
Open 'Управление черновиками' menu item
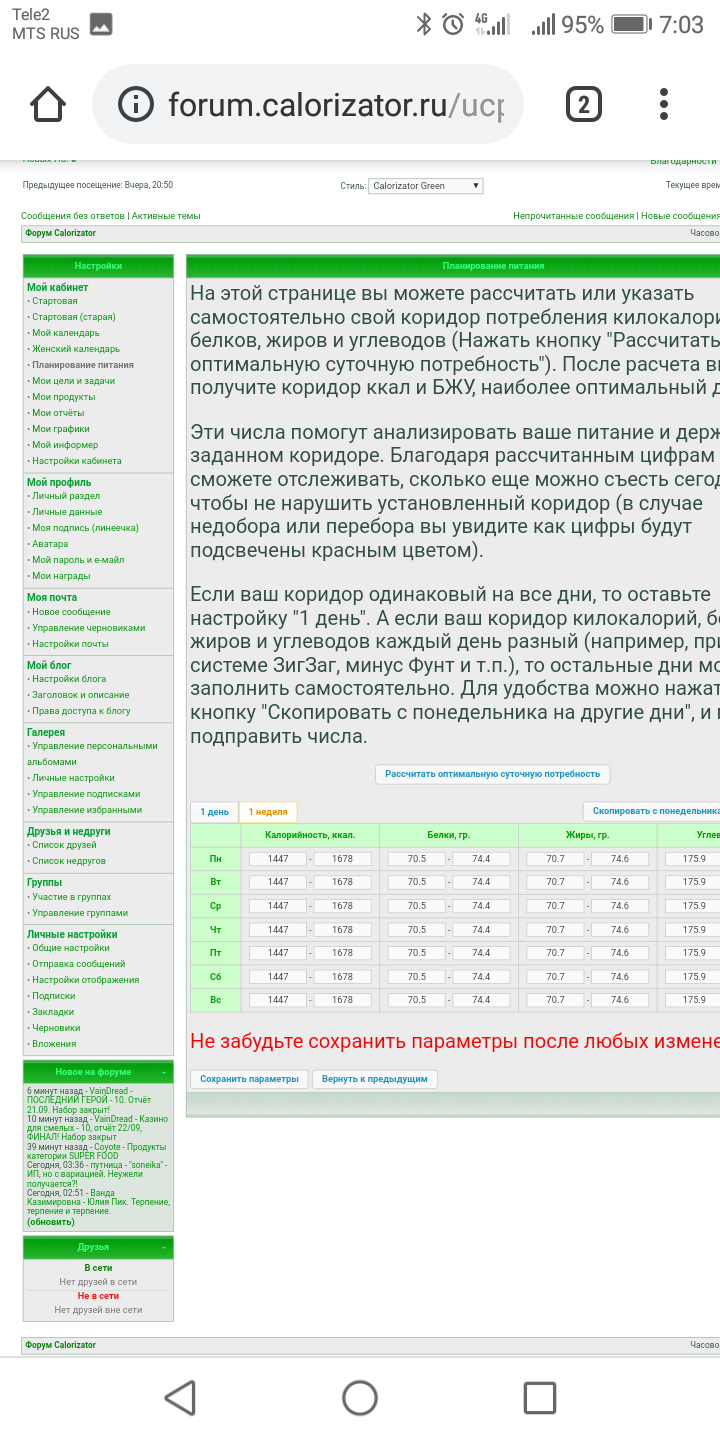[x=88, y=628]
